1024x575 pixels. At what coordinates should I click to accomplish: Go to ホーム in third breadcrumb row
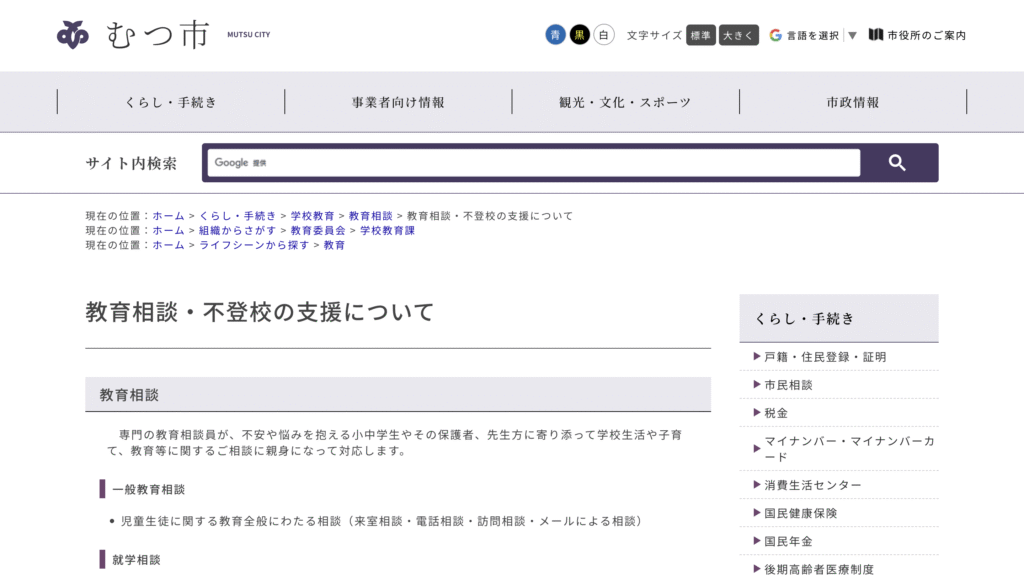coord(168,245)
